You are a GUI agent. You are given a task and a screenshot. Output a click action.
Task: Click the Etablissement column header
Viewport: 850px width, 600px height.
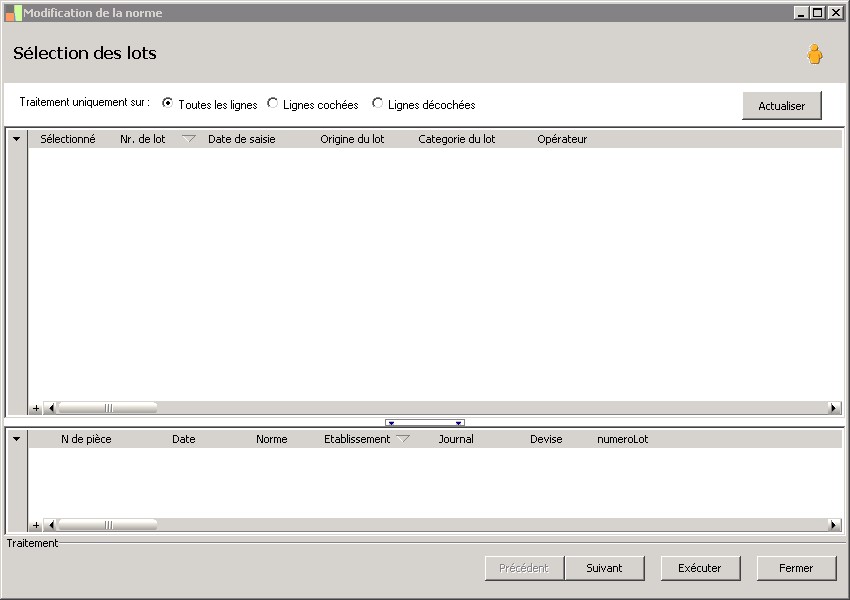(x=357, y=439)
